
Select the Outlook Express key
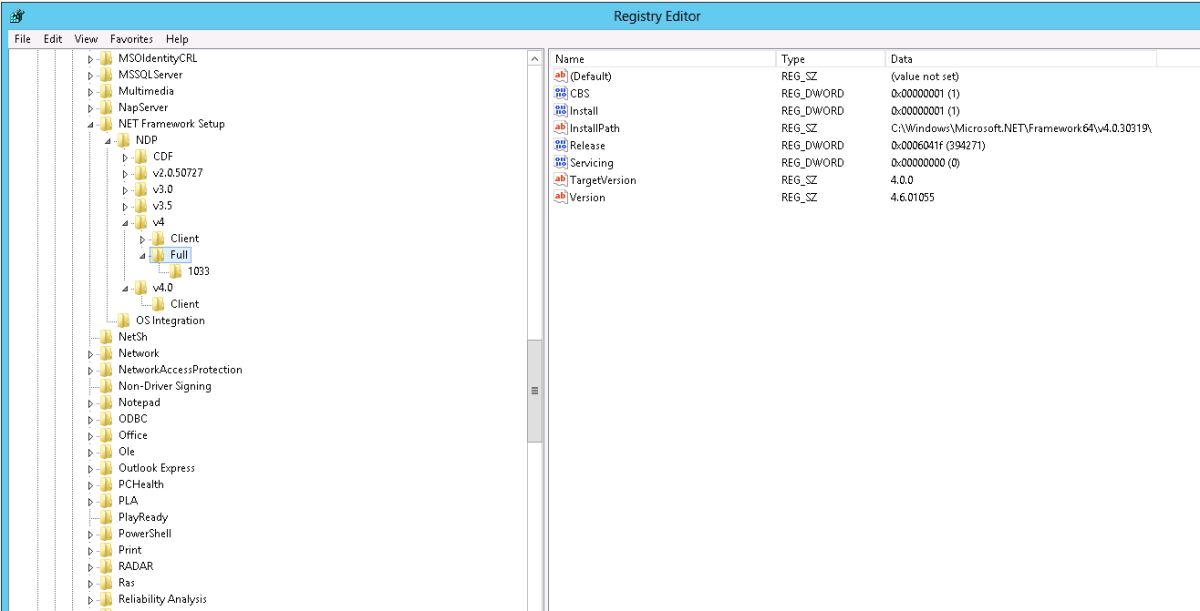click(156, 468)
